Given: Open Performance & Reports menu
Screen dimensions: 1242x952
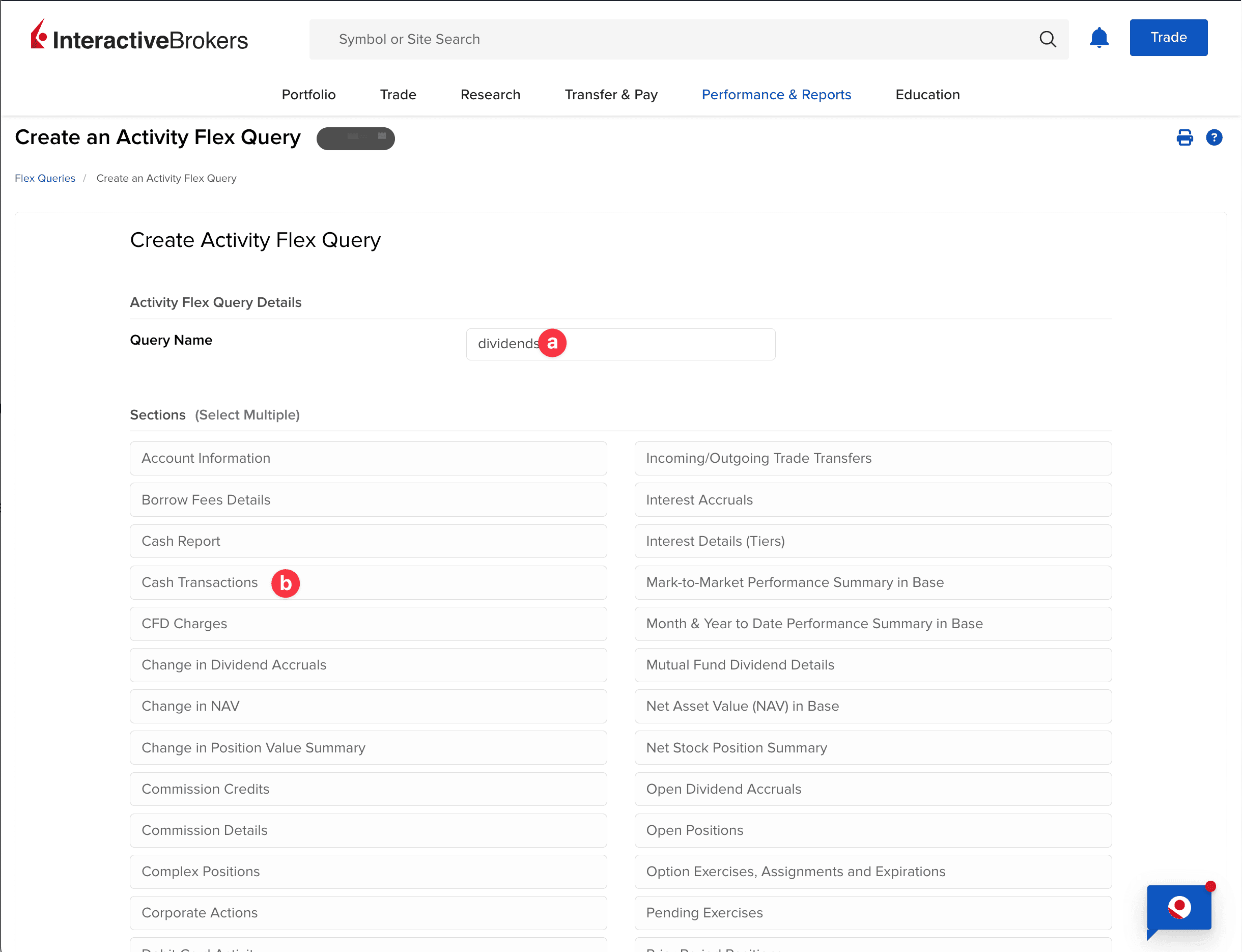Looking at the screenshot, I should point(776,95).
